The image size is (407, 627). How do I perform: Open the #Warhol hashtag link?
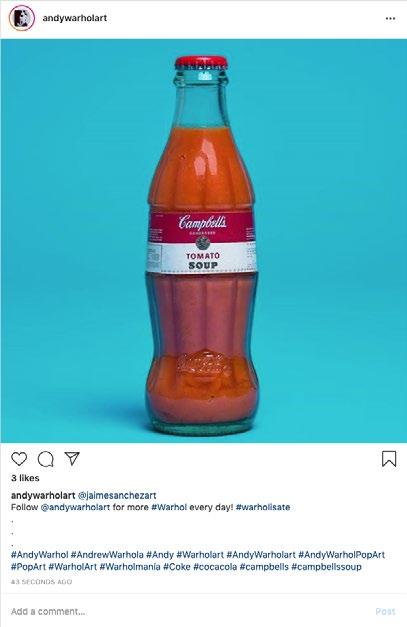click(169, 507)
